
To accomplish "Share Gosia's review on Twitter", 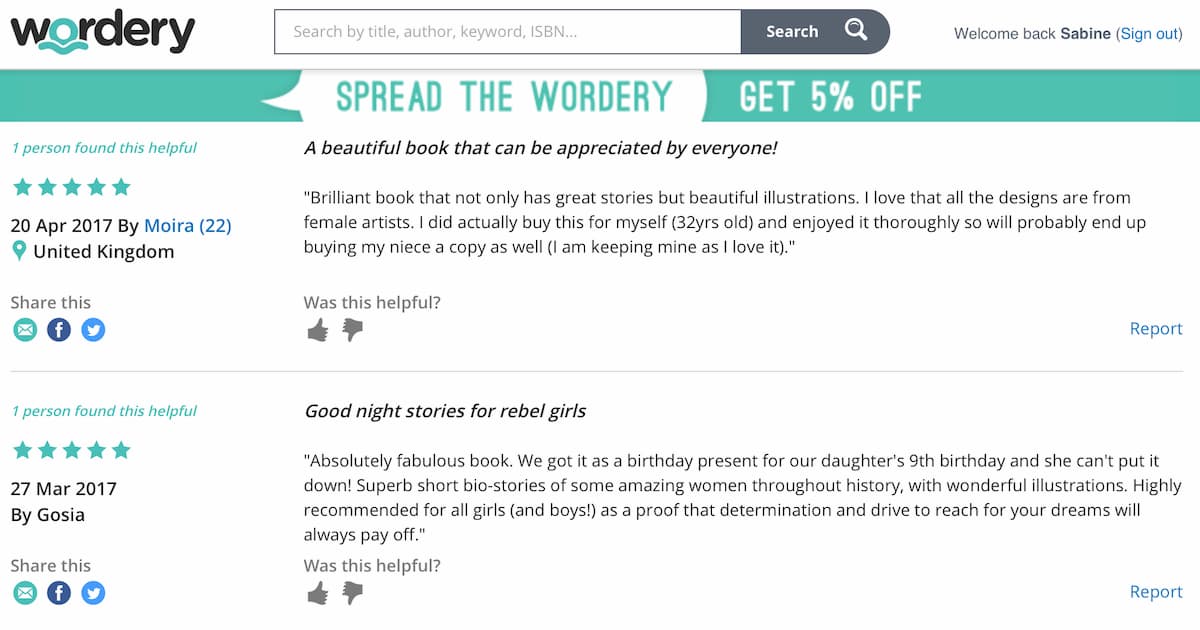I will (93, 593).
